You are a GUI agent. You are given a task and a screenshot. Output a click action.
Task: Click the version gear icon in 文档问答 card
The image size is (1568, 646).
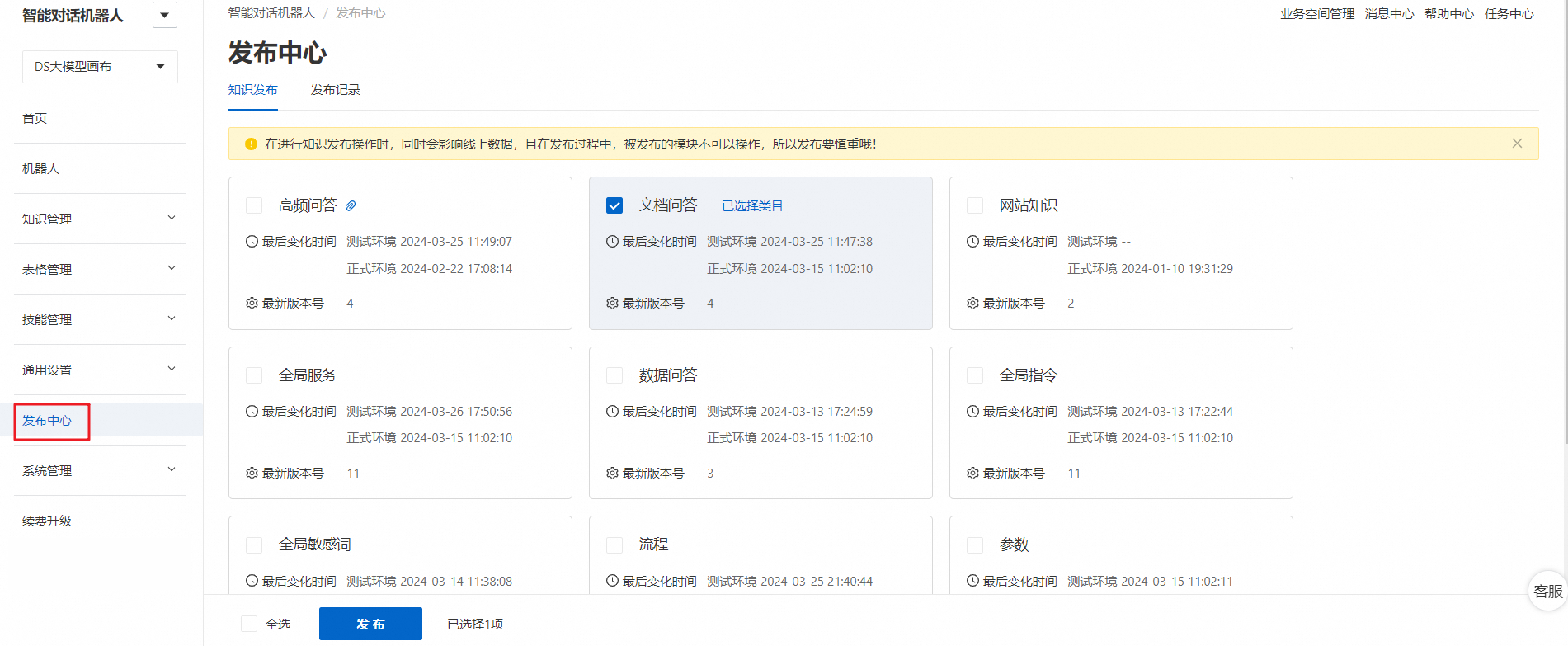click(613, 304)
